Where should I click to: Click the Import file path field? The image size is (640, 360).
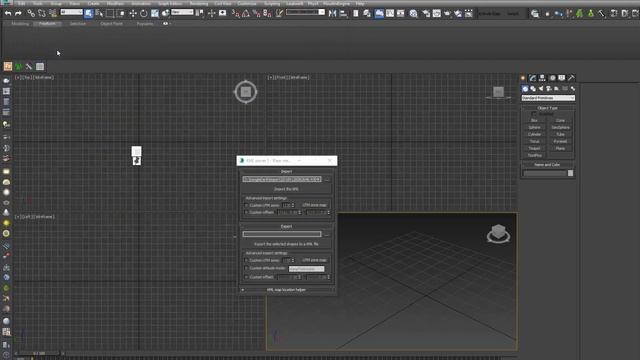(x=282, y=180)
